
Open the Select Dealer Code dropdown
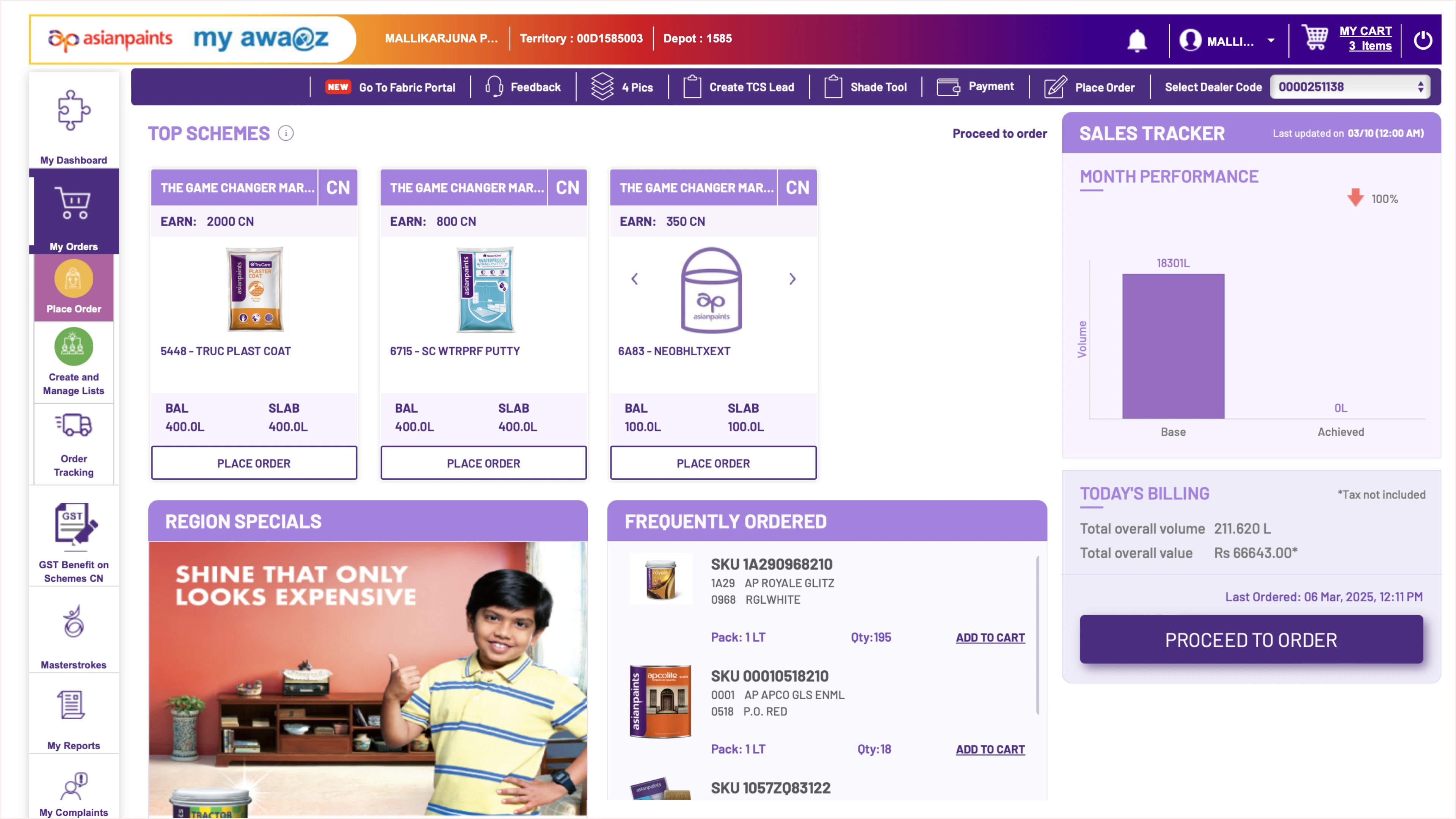click(1350, 87)
